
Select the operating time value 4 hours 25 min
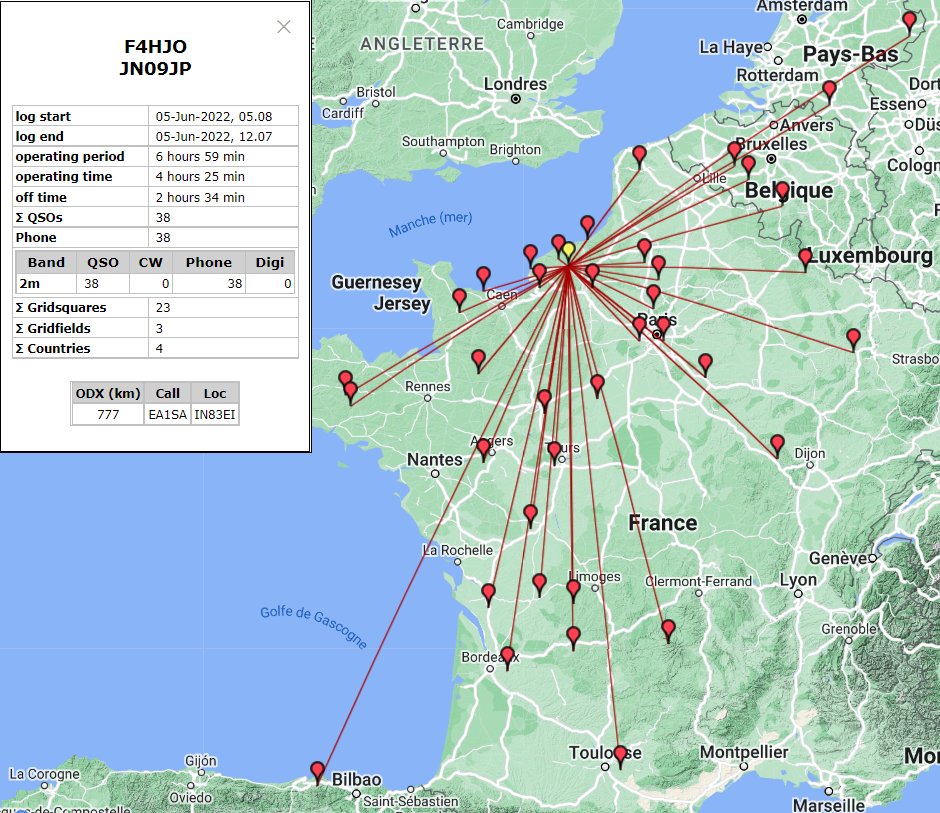click(200, 177)
